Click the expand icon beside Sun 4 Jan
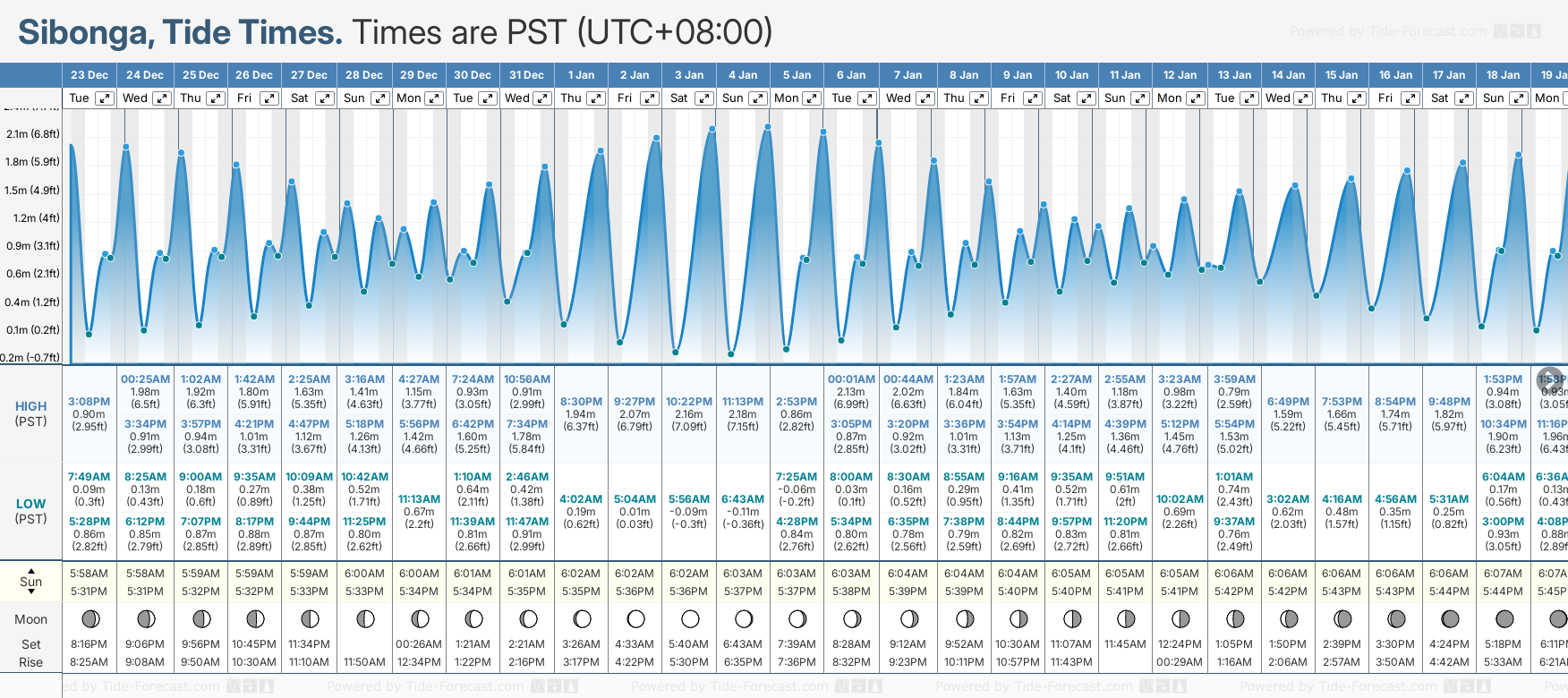1568x698 pixels. (757, 98)
